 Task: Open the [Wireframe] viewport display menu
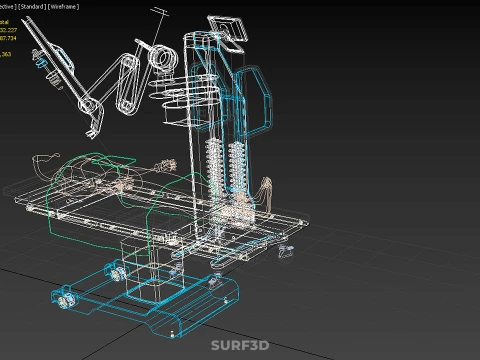(63, 7)
